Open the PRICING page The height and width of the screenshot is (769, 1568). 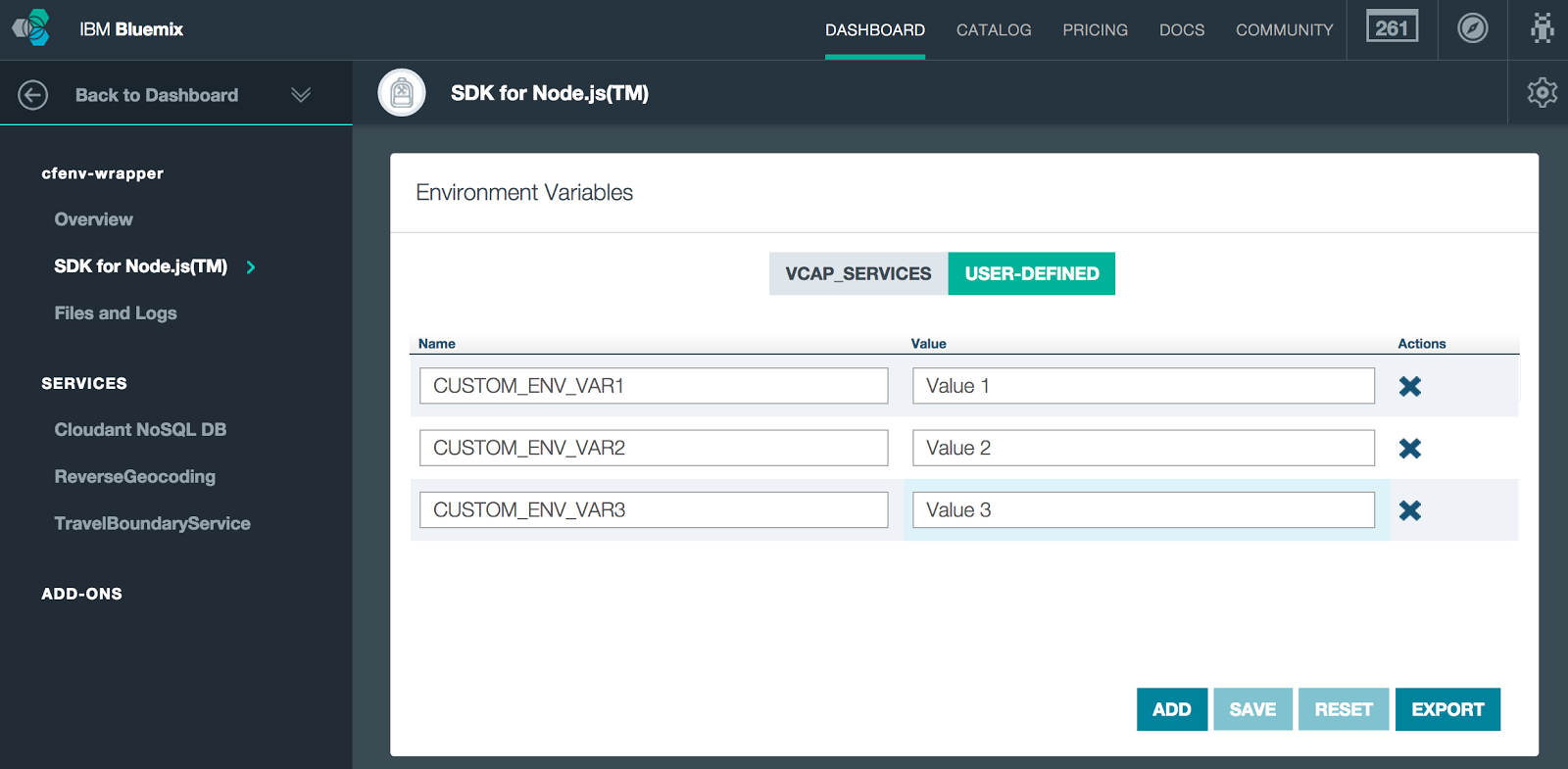pyautogui.click(x=1095, y=30)
